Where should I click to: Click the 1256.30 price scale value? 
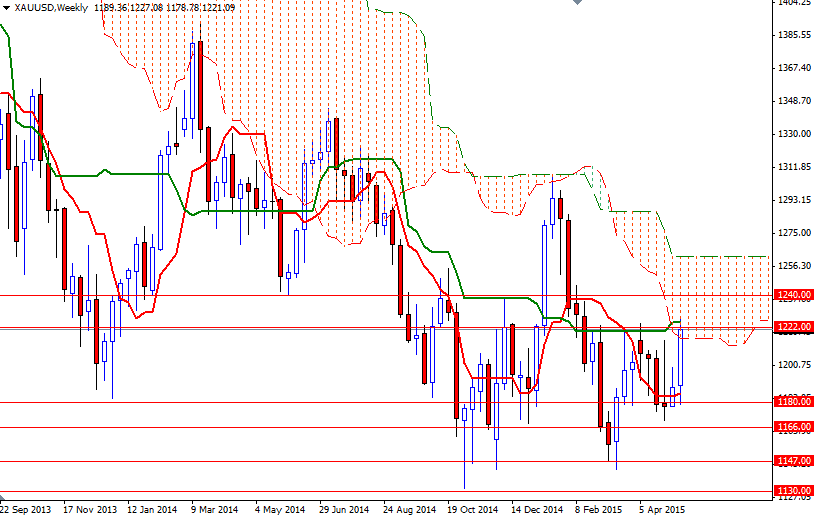794,266
